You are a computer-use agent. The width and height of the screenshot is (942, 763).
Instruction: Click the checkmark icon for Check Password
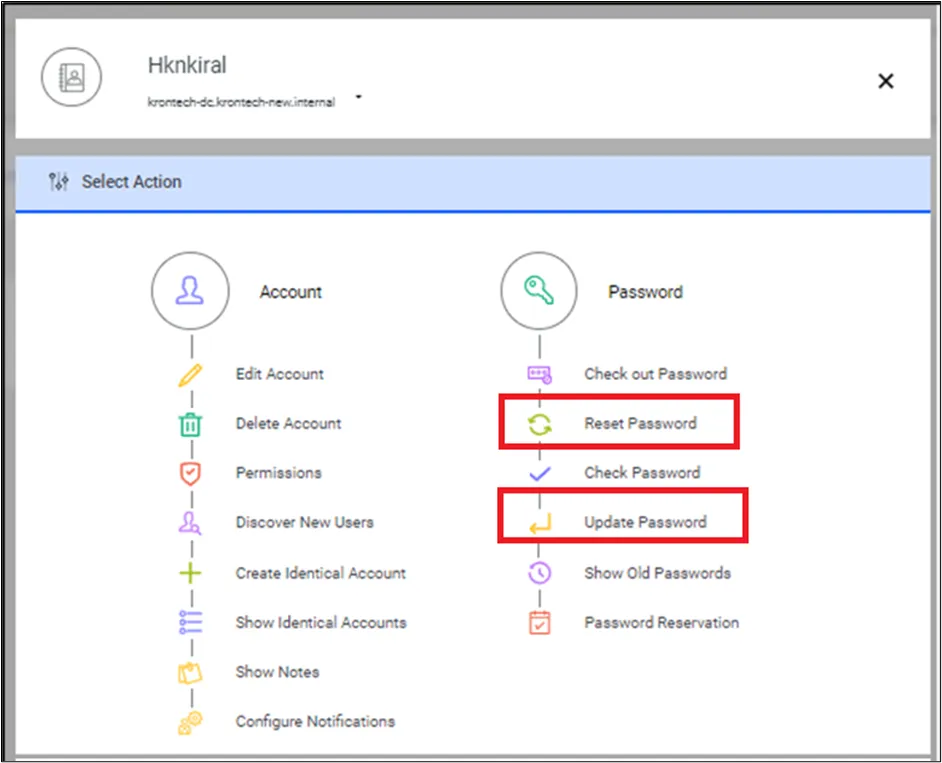(539, 473)
